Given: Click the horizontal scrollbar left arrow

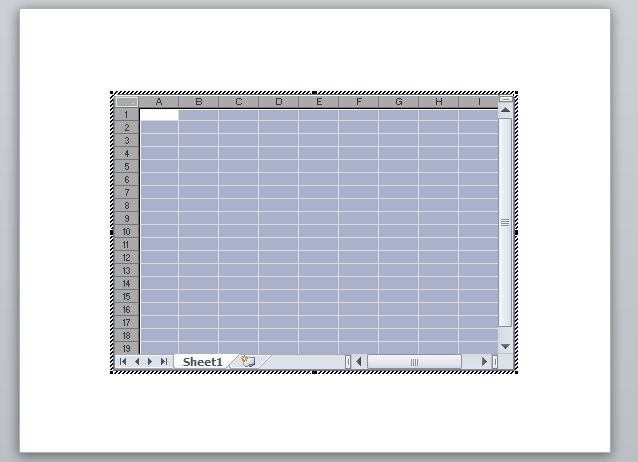Looking at the screenshot, I should [360, 361].
